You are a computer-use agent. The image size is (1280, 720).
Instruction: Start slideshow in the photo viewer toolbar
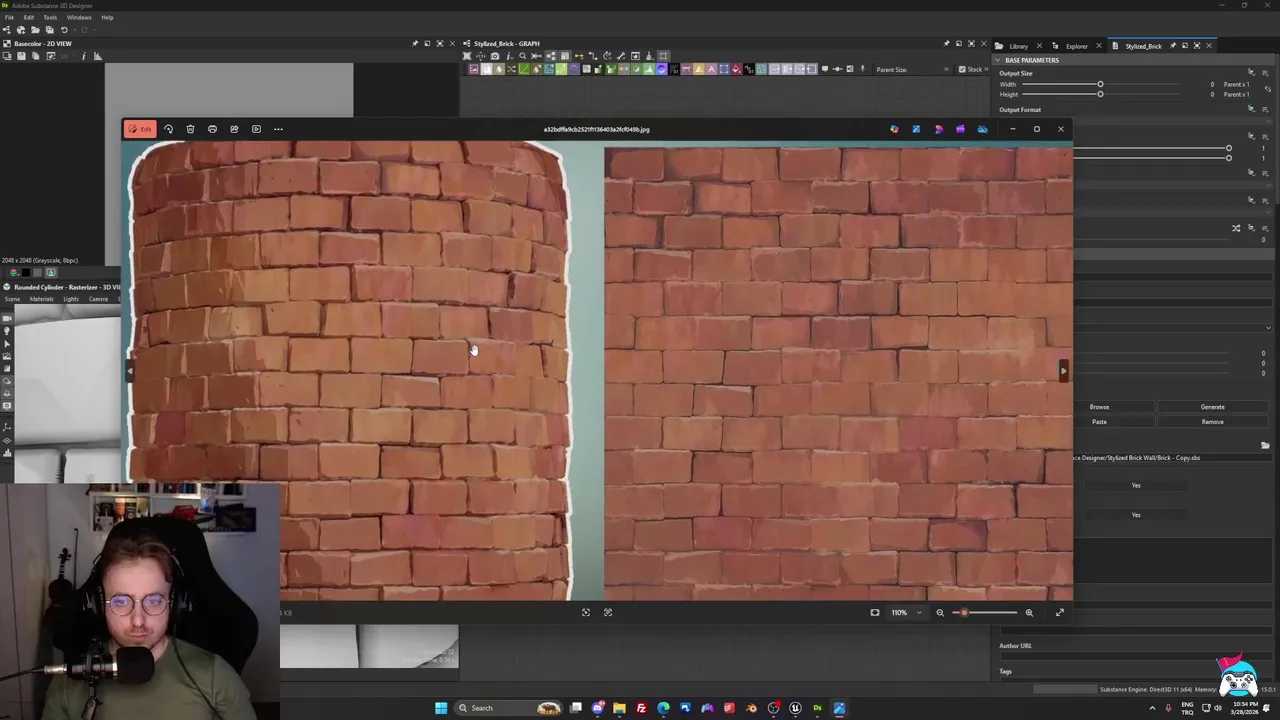[x=256, y=129]
